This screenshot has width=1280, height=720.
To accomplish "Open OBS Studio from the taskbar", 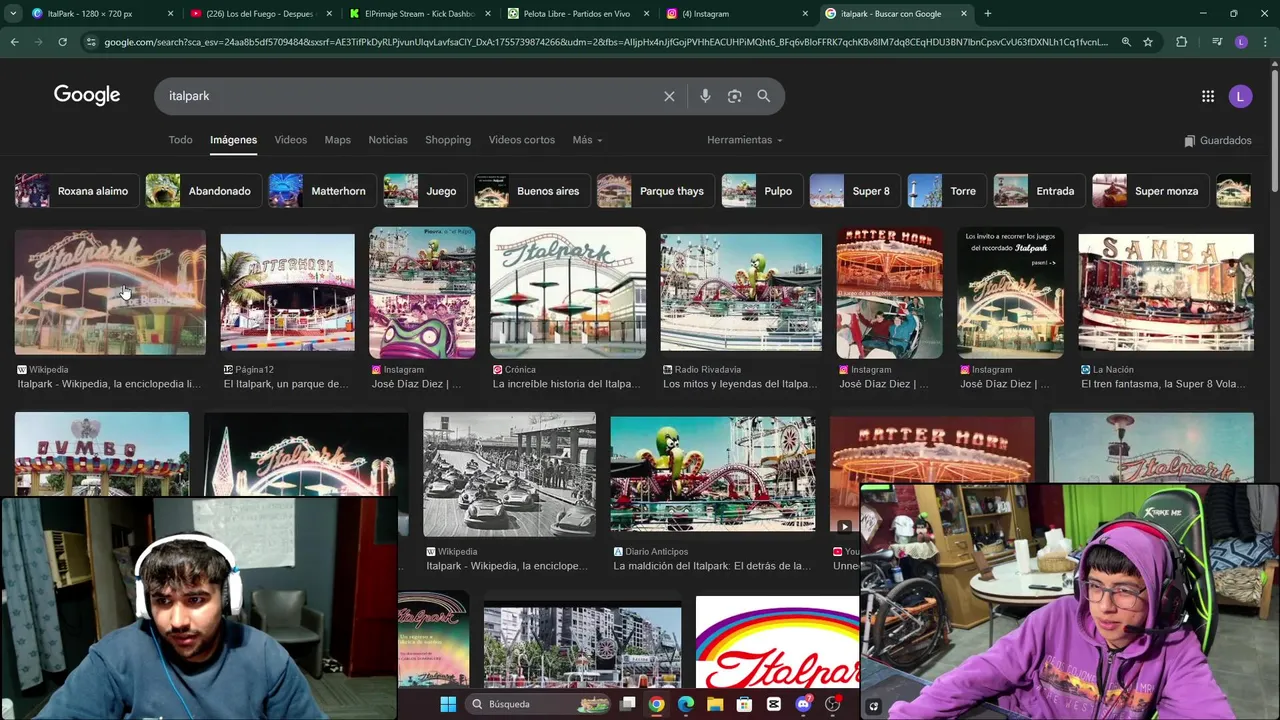I will [x=832, y=704].
